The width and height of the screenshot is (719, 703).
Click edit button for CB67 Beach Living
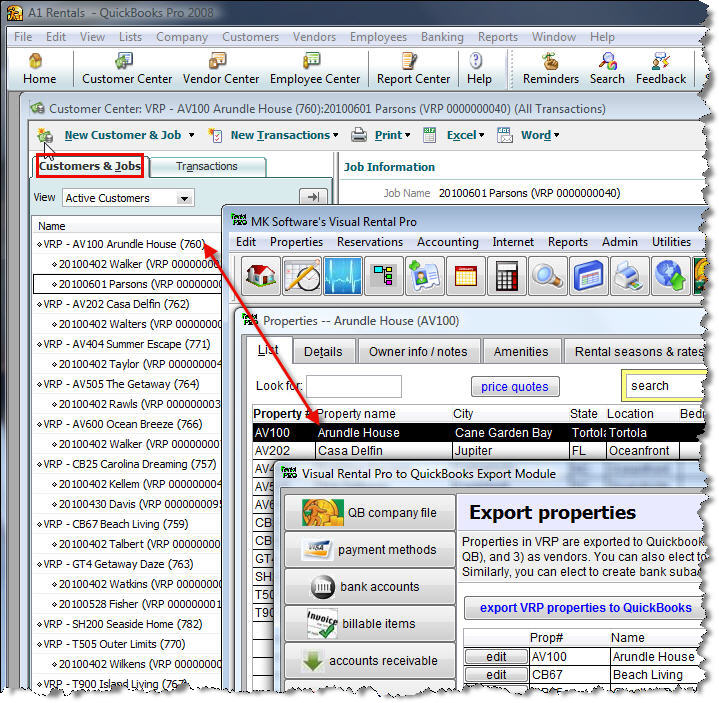coord(496,675)
